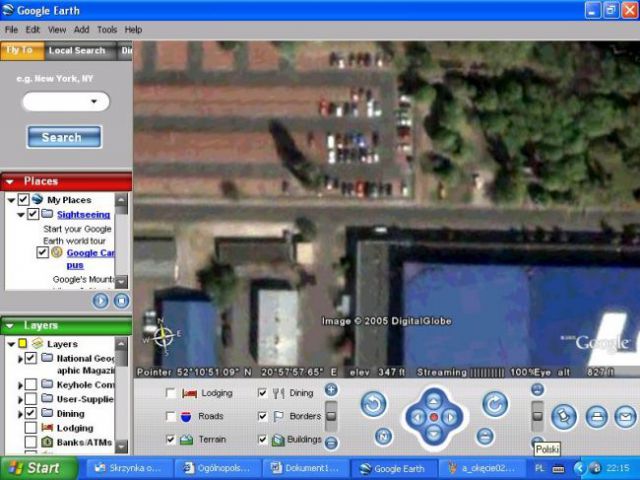
Task: Click the compass rose on the map
Action: (x=163, y=337)
